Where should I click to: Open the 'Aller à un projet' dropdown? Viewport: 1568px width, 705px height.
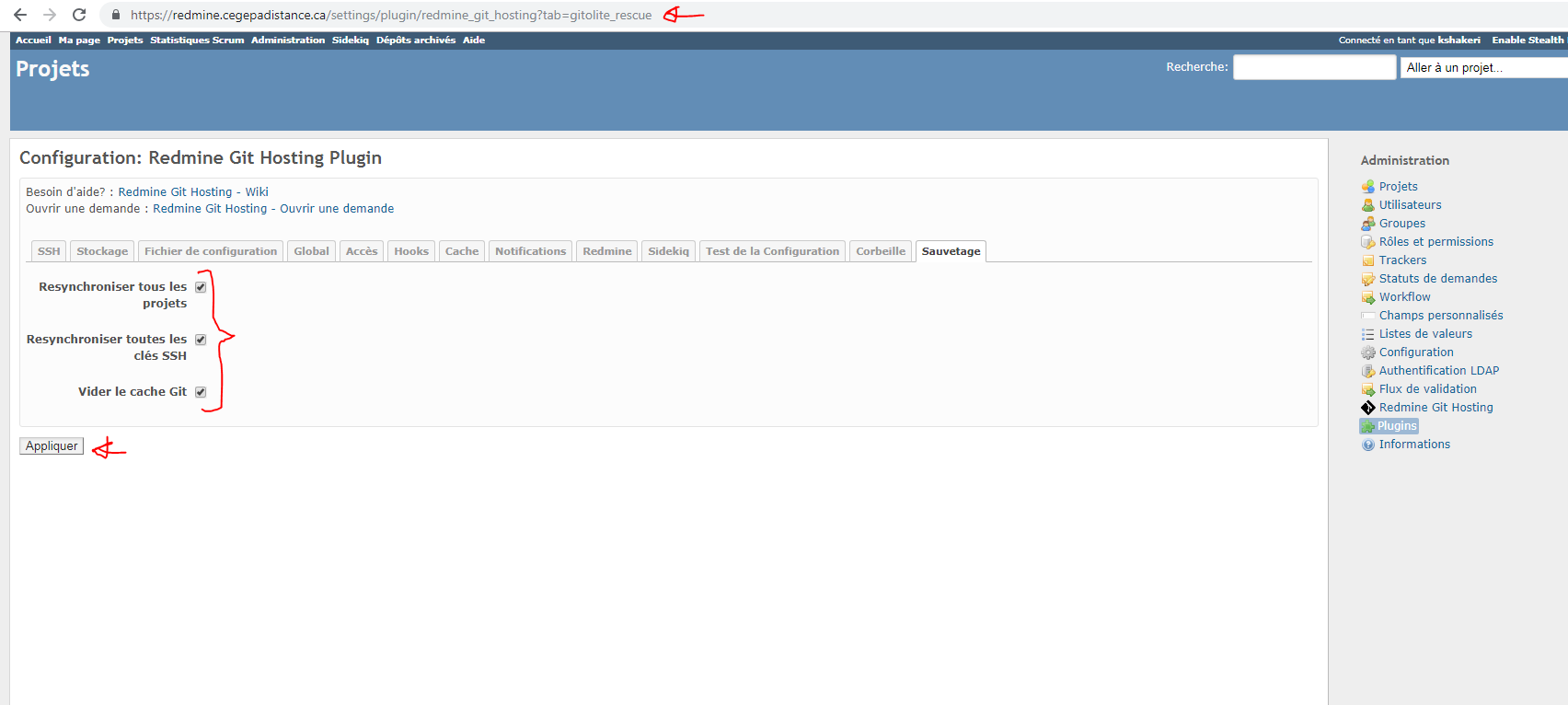click(1483, 67)
